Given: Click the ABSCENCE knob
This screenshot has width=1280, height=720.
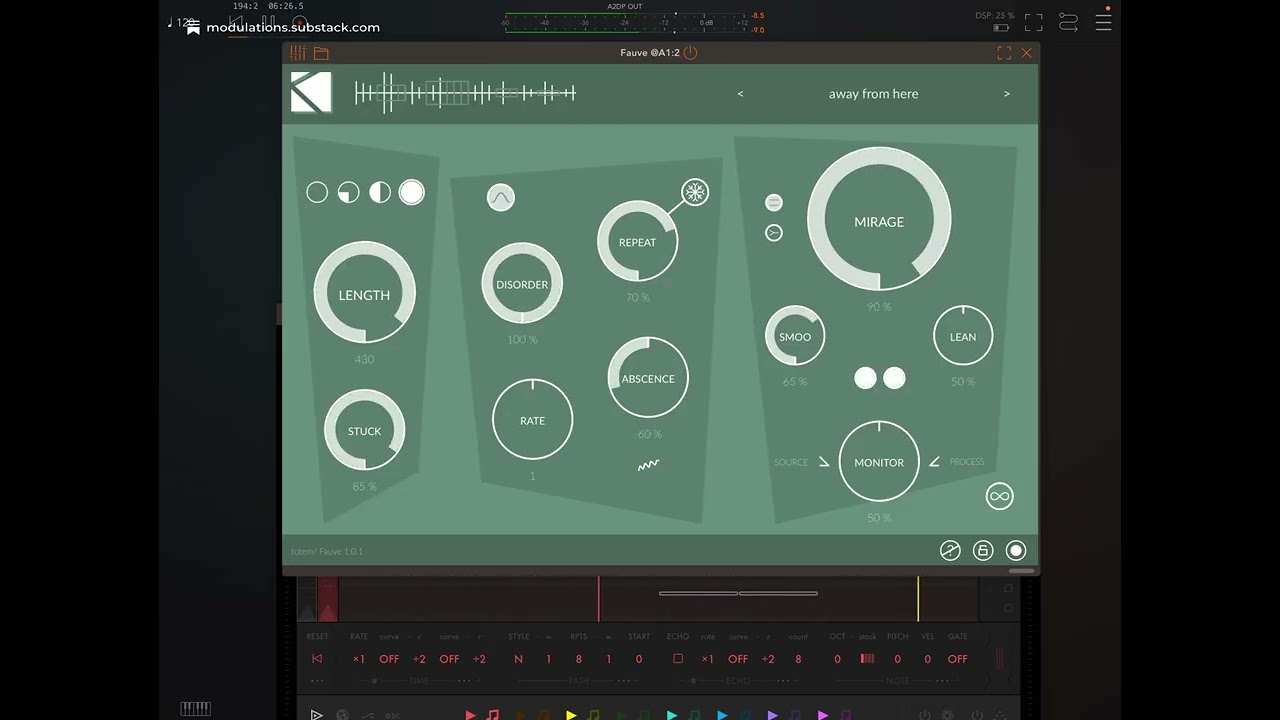Looking at the screenshot, I should [x=648, y=378].
